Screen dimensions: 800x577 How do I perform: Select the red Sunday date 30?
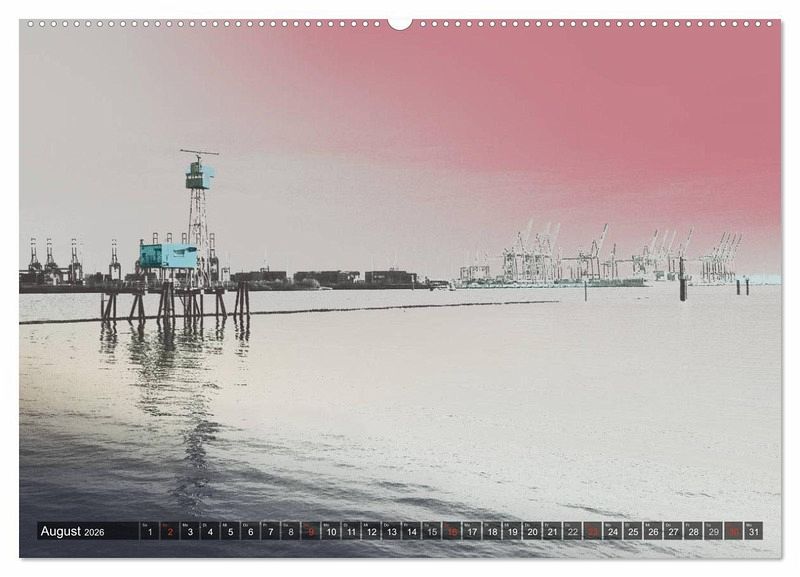(734, 531)
